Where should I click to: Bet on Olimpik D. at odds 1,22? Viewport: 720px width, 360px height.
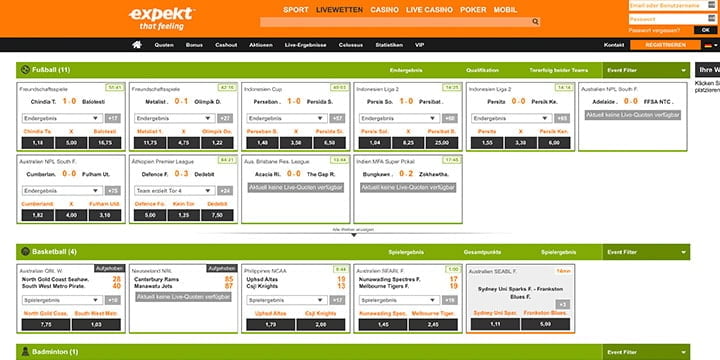(x=217, y=143)
